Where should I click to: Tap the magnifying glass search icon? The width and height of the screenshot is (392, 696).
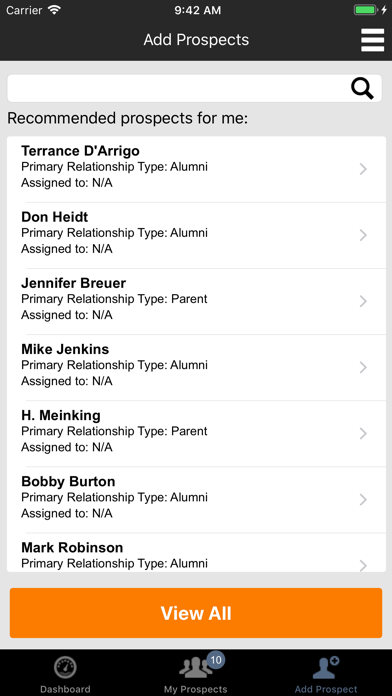click(x=362, y=88)
